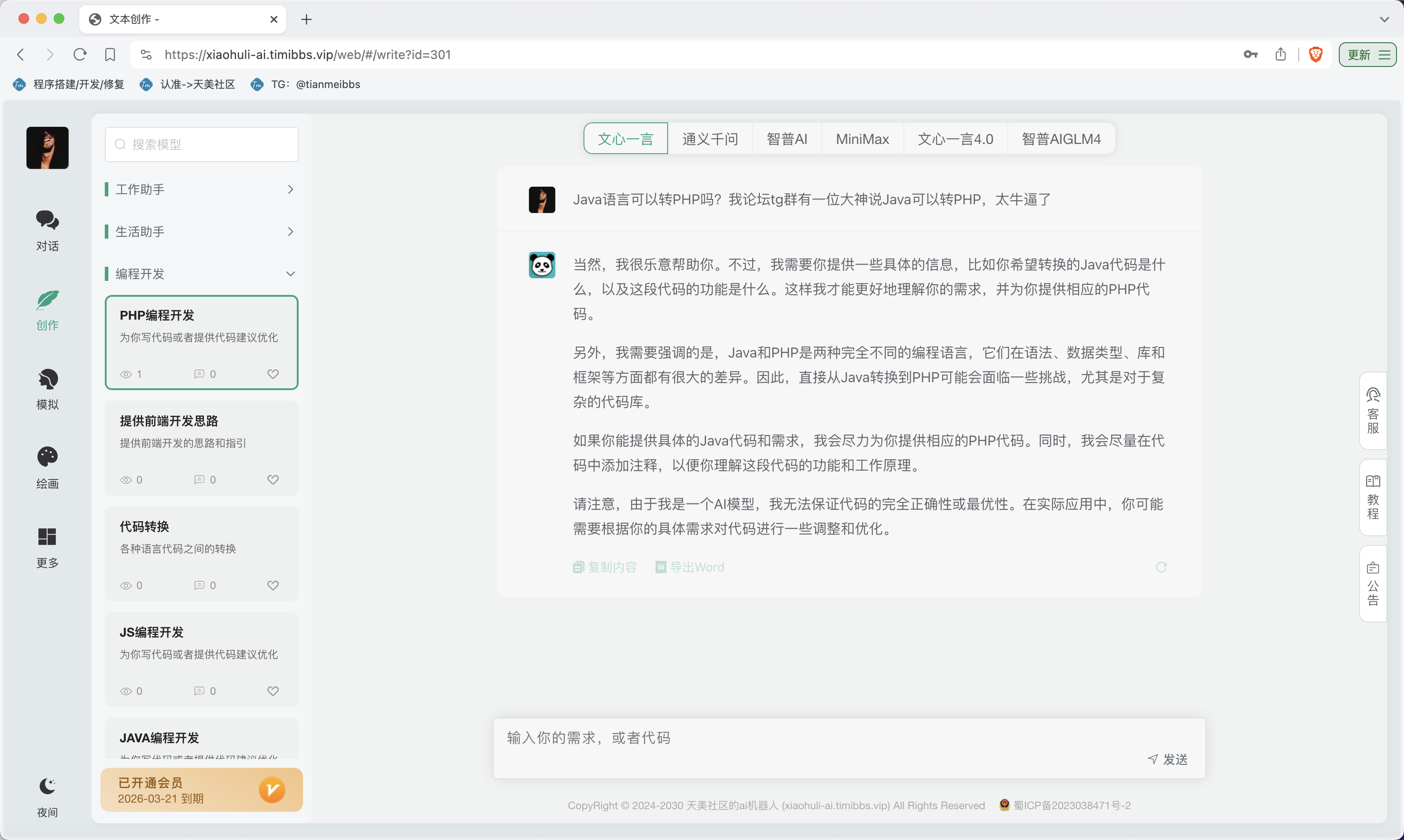Open the tab search dropdown arrow
Screen dimensions: 1404x840
coord(1384,19)
